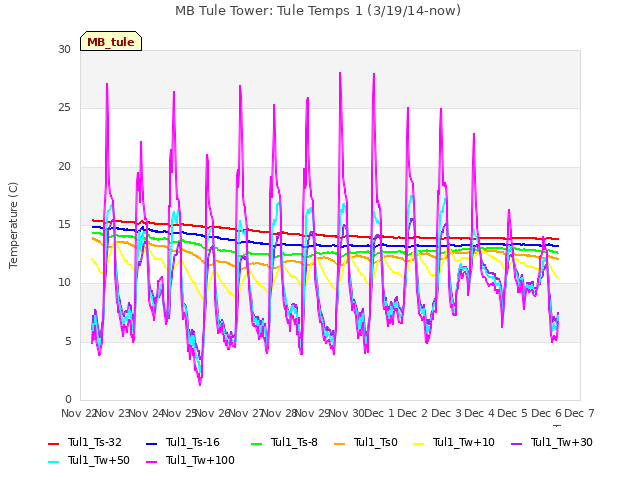Click the Temperature (C) axis label

coord(13,225)
